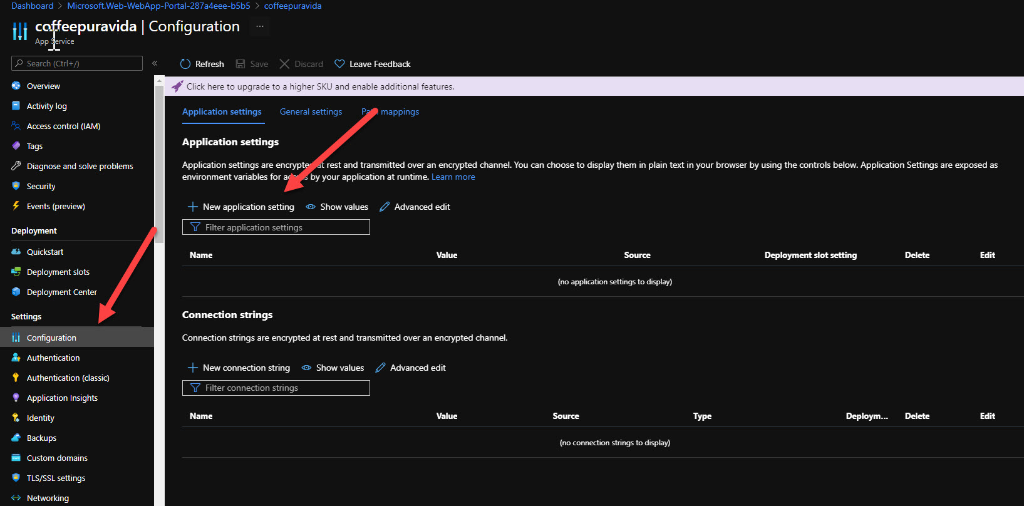Viewport: 1024px width, 506px height.
Task: Switch to Application settings tab
Action: point(222,112)
